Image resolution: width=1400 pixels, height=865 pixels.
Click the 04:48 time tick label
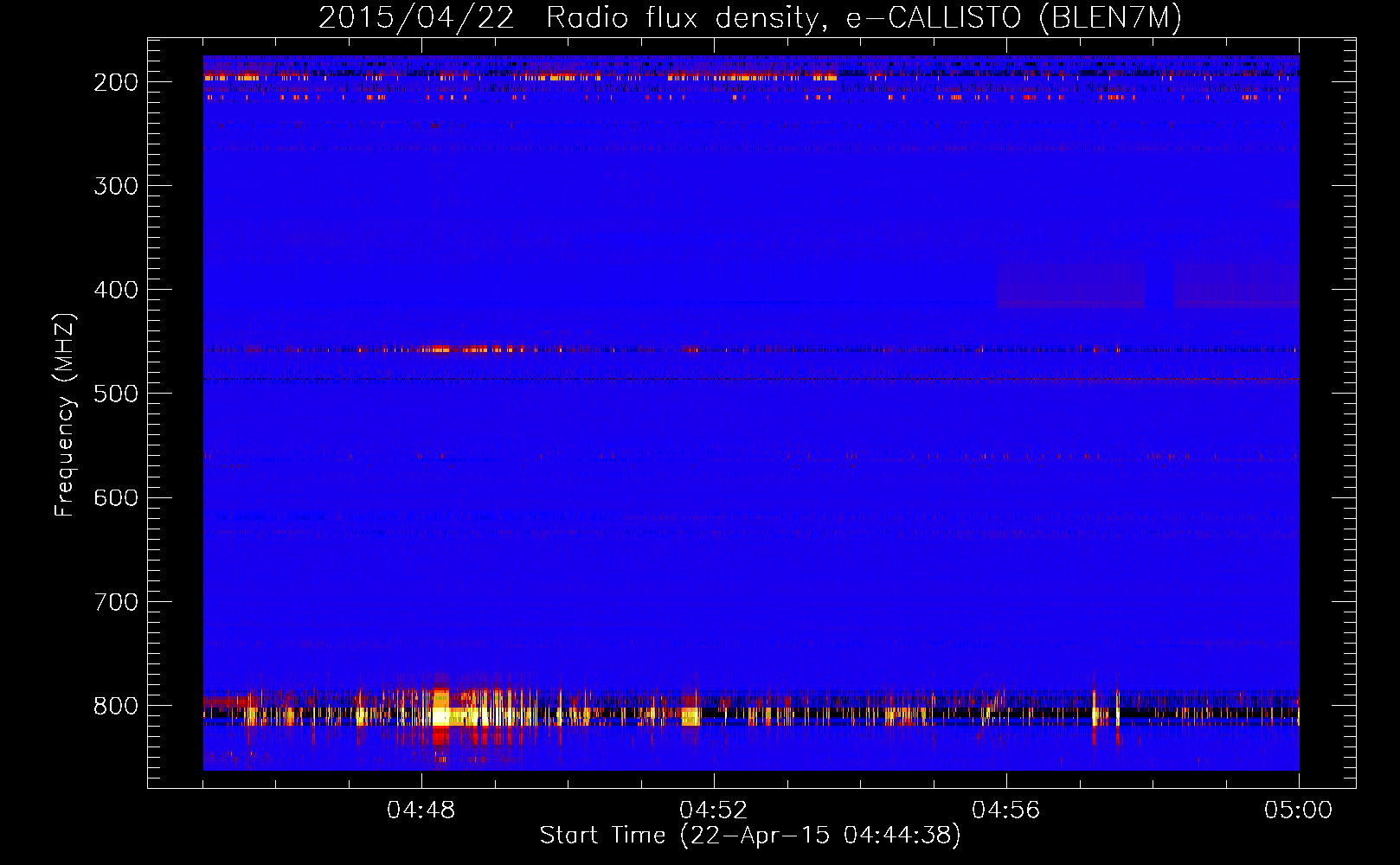[x=421, y=810]
